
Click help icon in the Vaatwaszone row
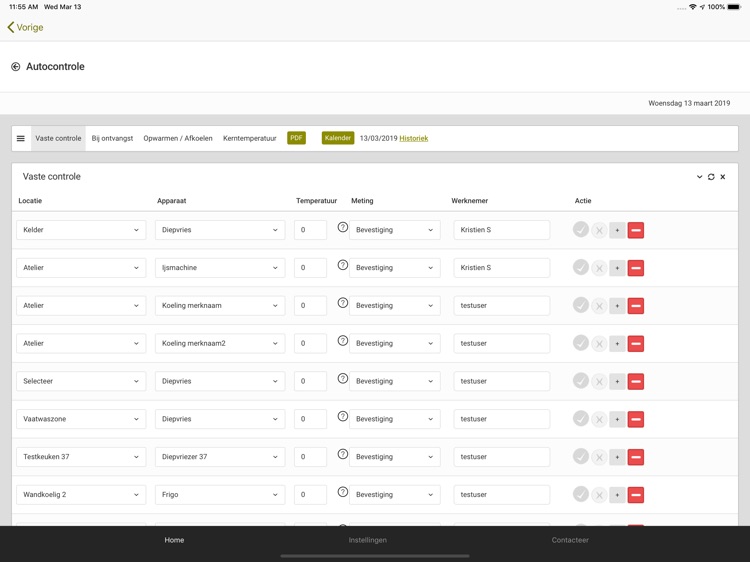pyautogui.click(x=342, y=416)
